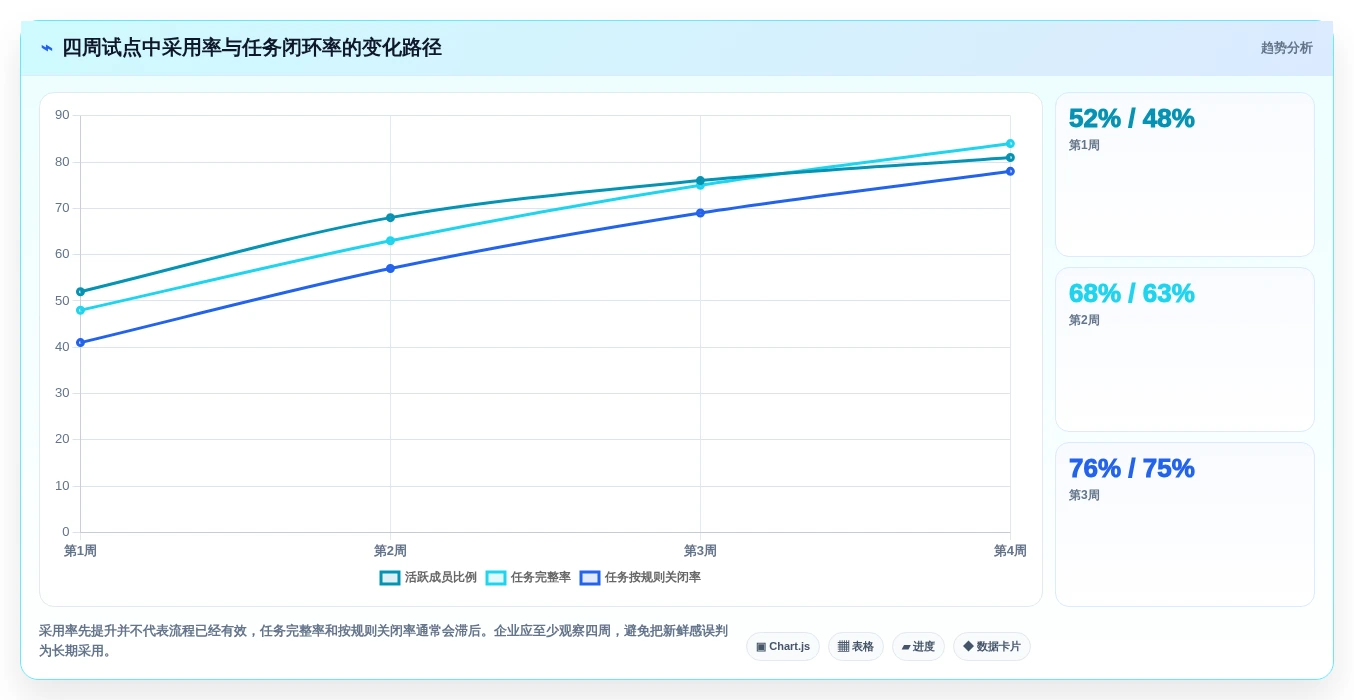The height and width of the screenshot is (700, 1354).
Task: Click 活跃成员比例 data point at 第4周
Action: 1010,157
